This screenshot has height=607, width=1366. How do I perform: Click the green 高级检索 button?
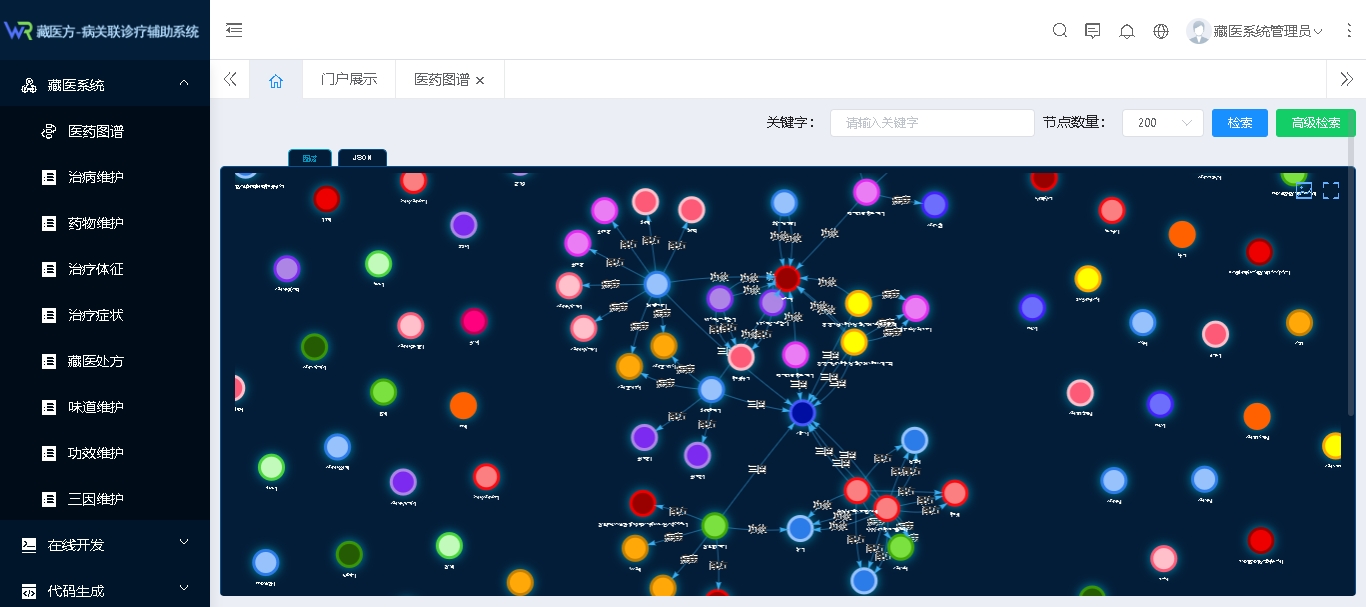click(x=1315, y=123)
